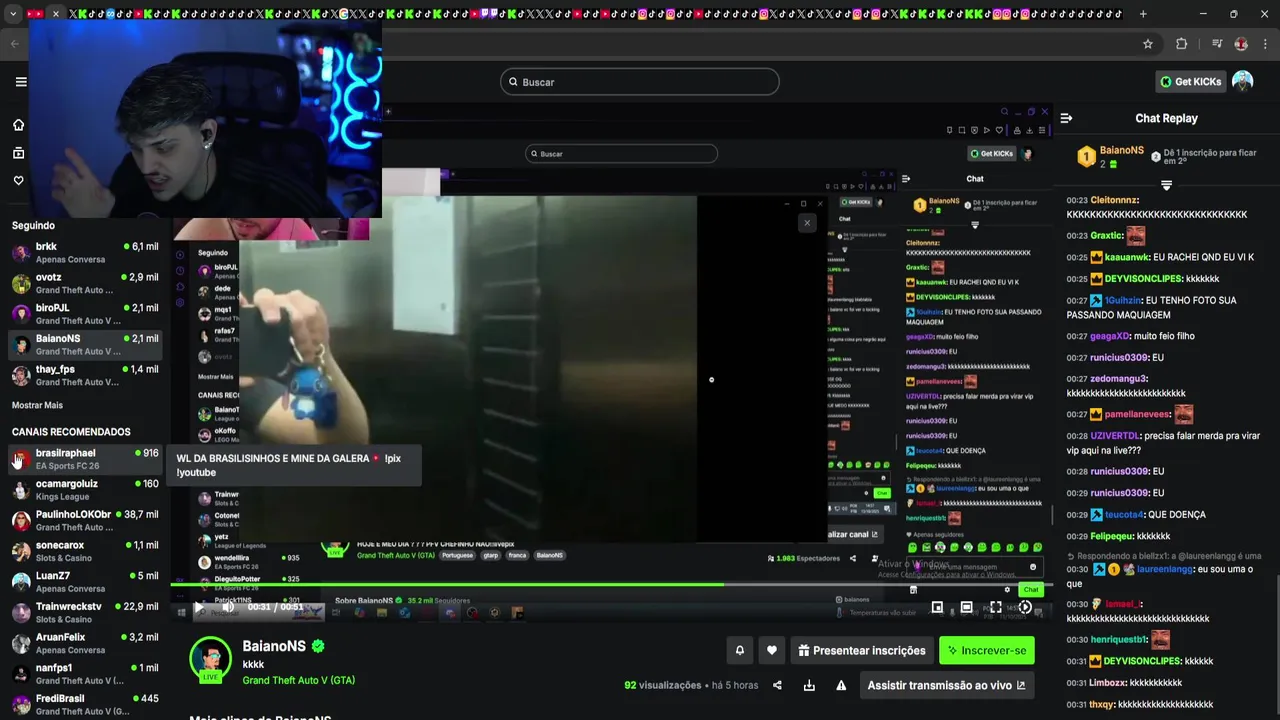The width and height of the screenshot is (1280, 720).
Task: Click the BaianoNS channel name below the video
Action: click(274, 646)
